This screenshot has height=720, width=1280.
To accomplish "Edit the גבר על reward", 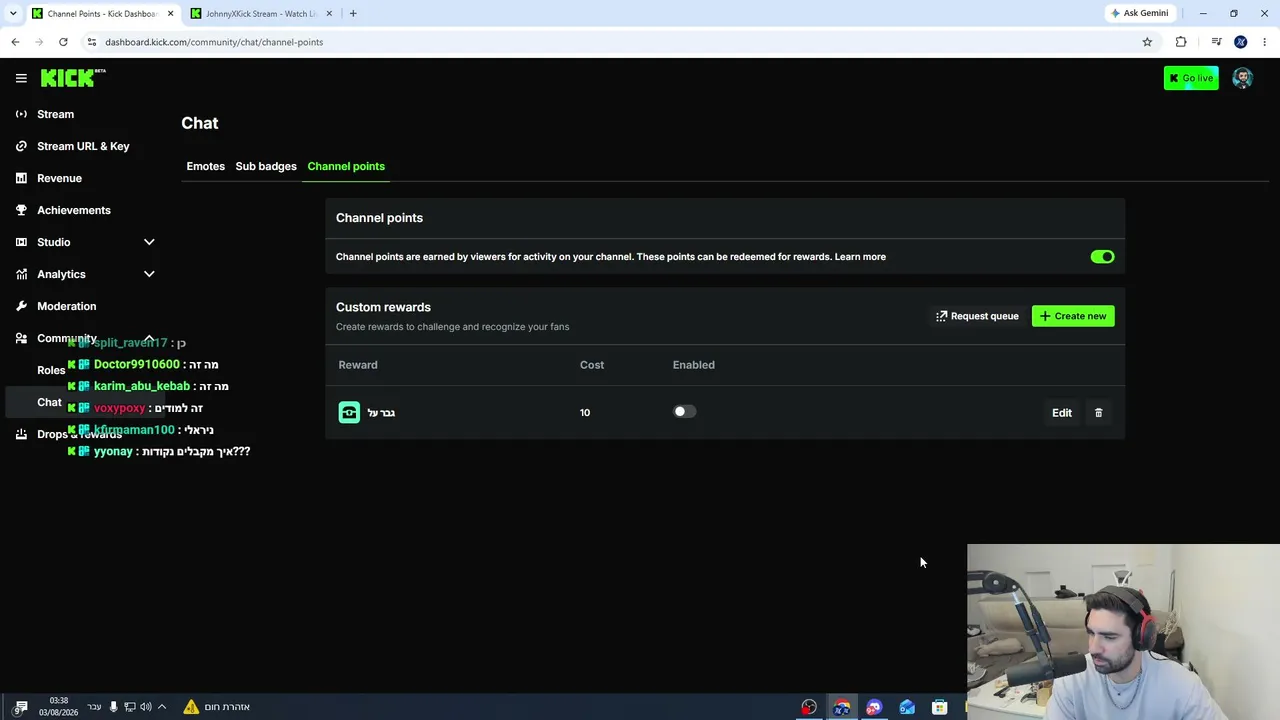I will pos(1062,413).
